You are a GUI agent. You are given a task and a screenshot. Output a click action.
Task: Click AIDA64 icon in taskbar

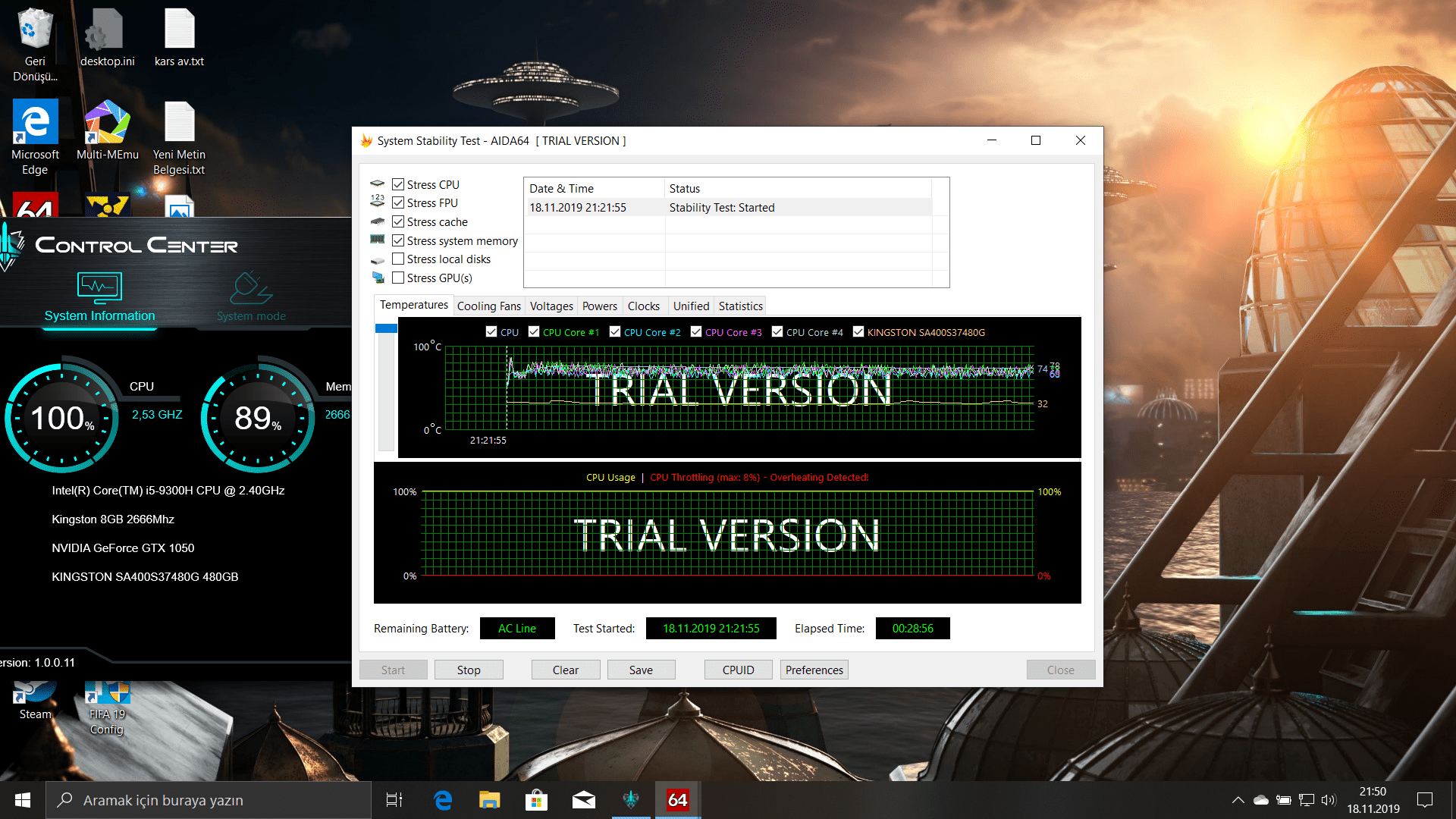click(677, 799)
